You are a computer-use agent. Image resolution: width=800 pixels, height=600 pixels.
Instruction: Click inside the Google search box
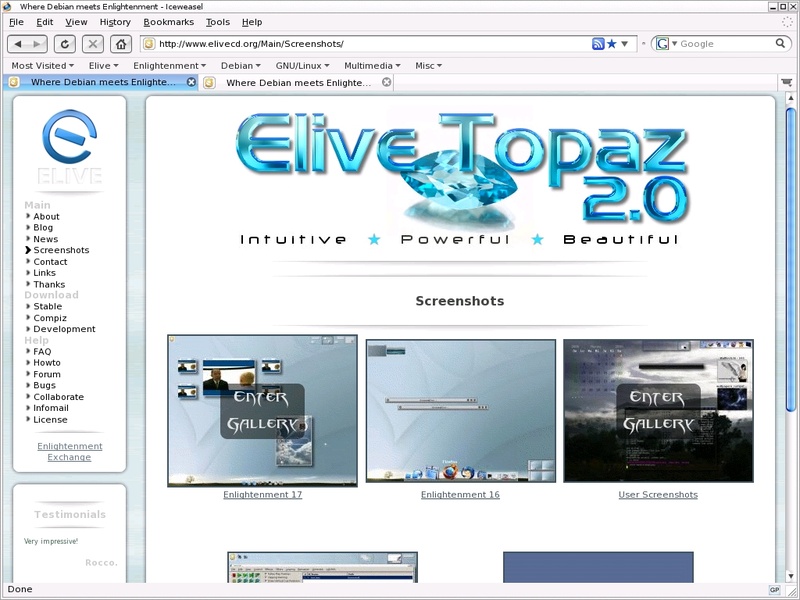pos(726,44)
